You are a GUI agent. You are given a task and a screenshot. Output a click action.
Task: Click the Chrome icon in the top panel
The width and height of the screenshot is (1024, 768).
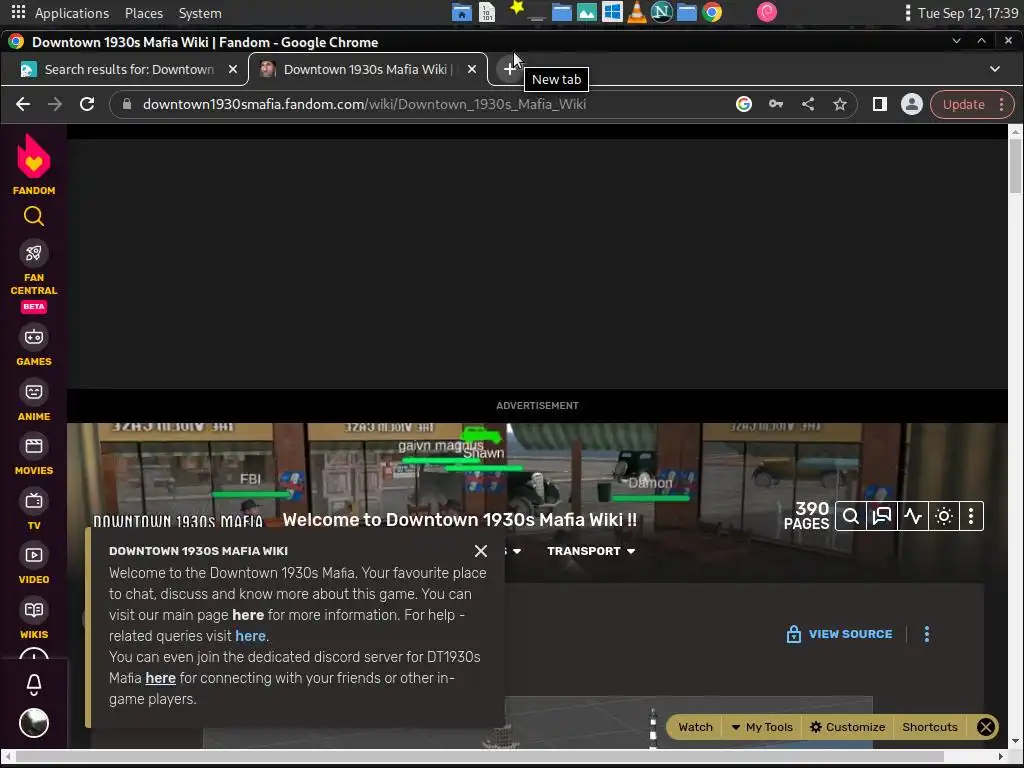pyautogui.click(x=712, y=12)
